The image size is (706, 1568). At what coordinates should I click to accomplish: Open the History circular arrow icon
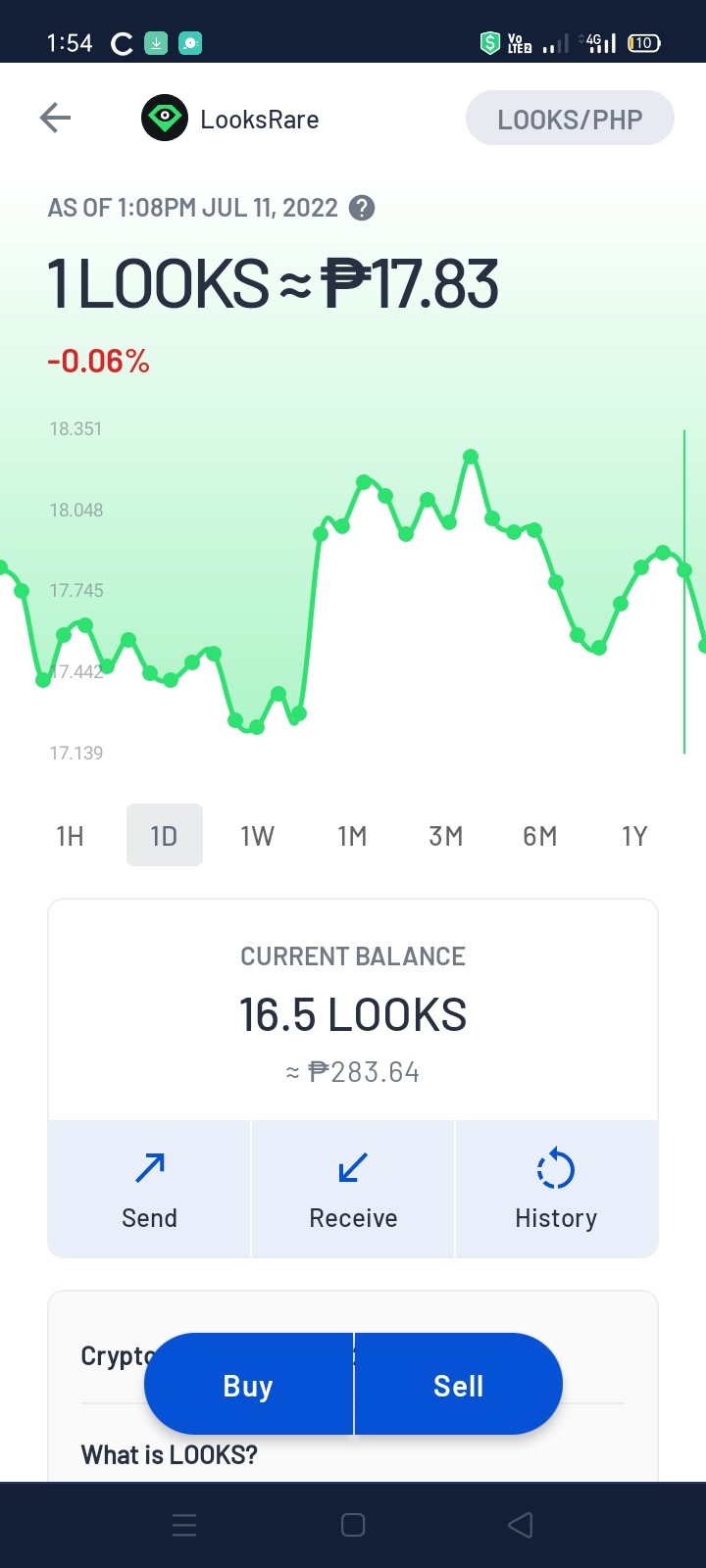(x=556, y=1168)
